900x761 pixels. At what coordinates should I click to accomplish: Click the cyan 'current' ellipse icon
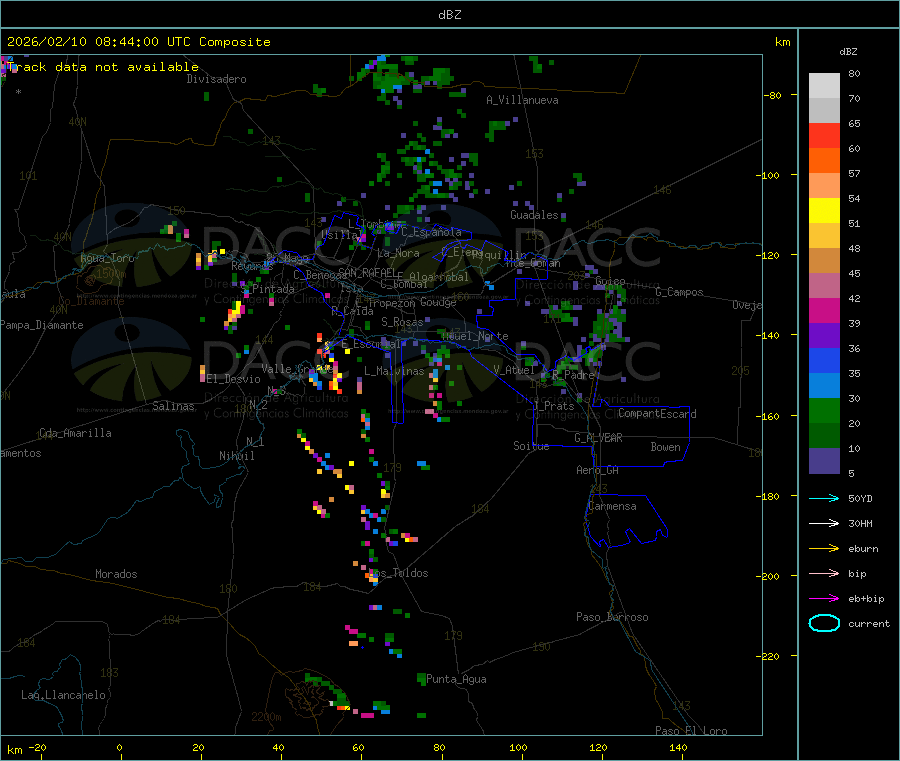pos(824,623)
